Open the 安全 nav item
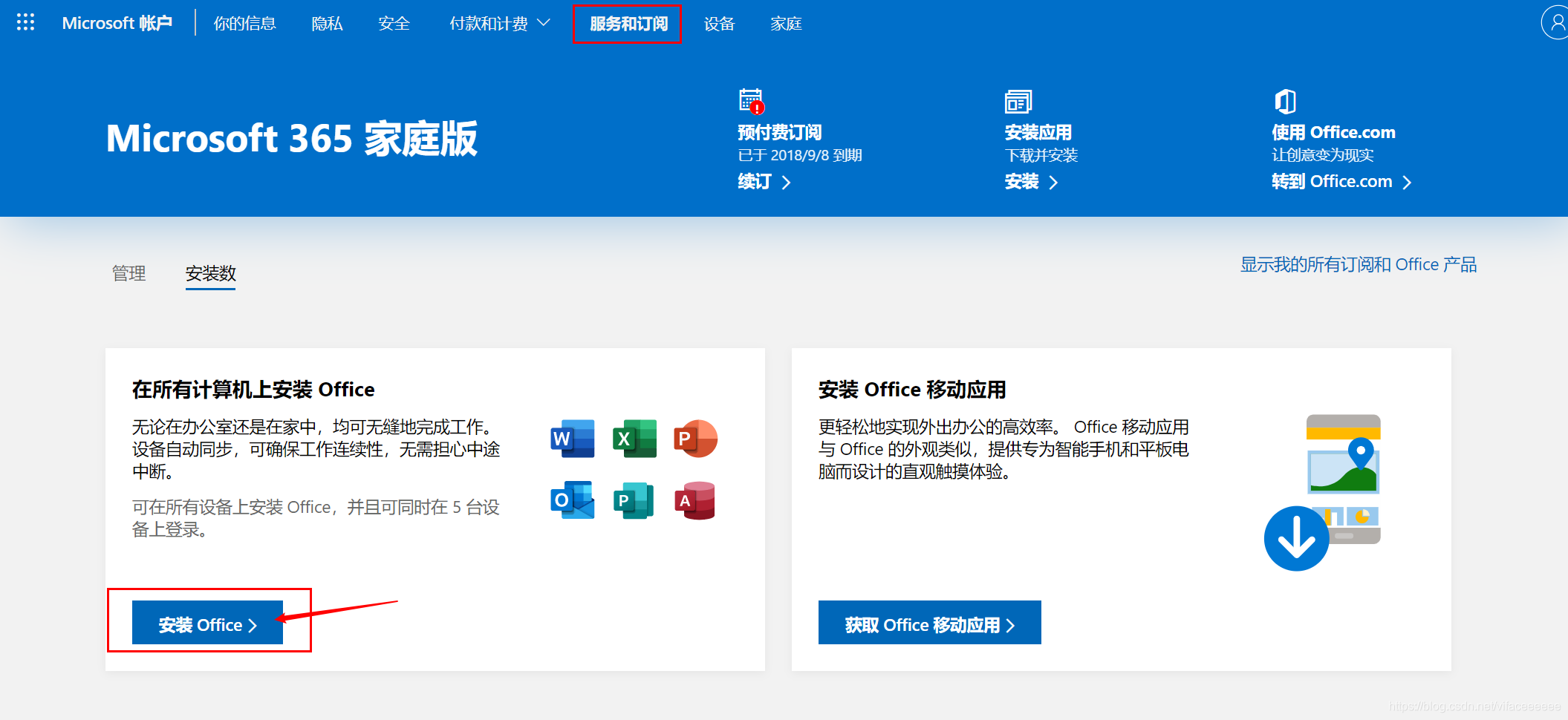 (394, 24)
